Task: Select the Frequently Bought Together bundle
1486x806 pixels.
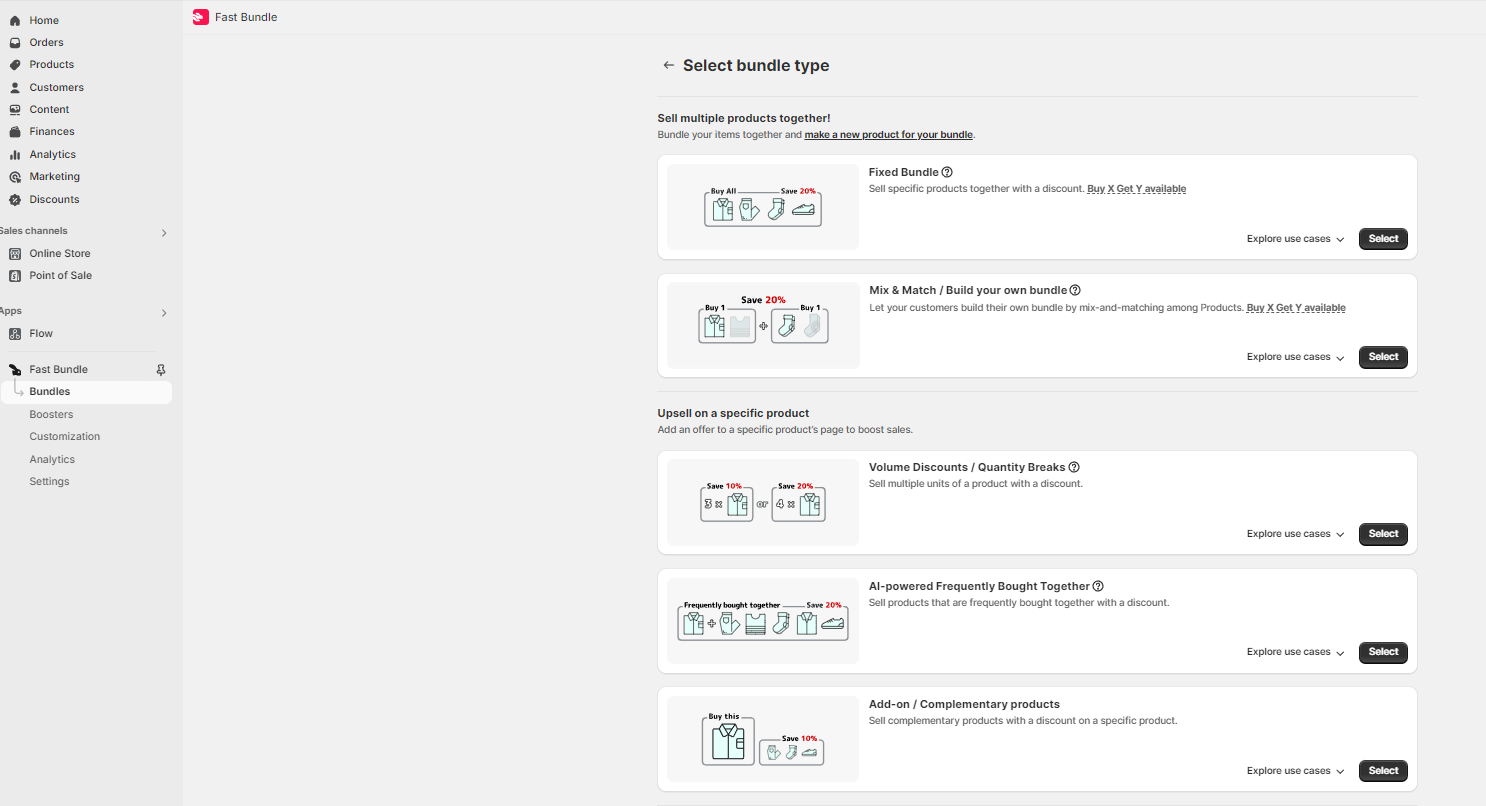Action: tap(1383, 652)
